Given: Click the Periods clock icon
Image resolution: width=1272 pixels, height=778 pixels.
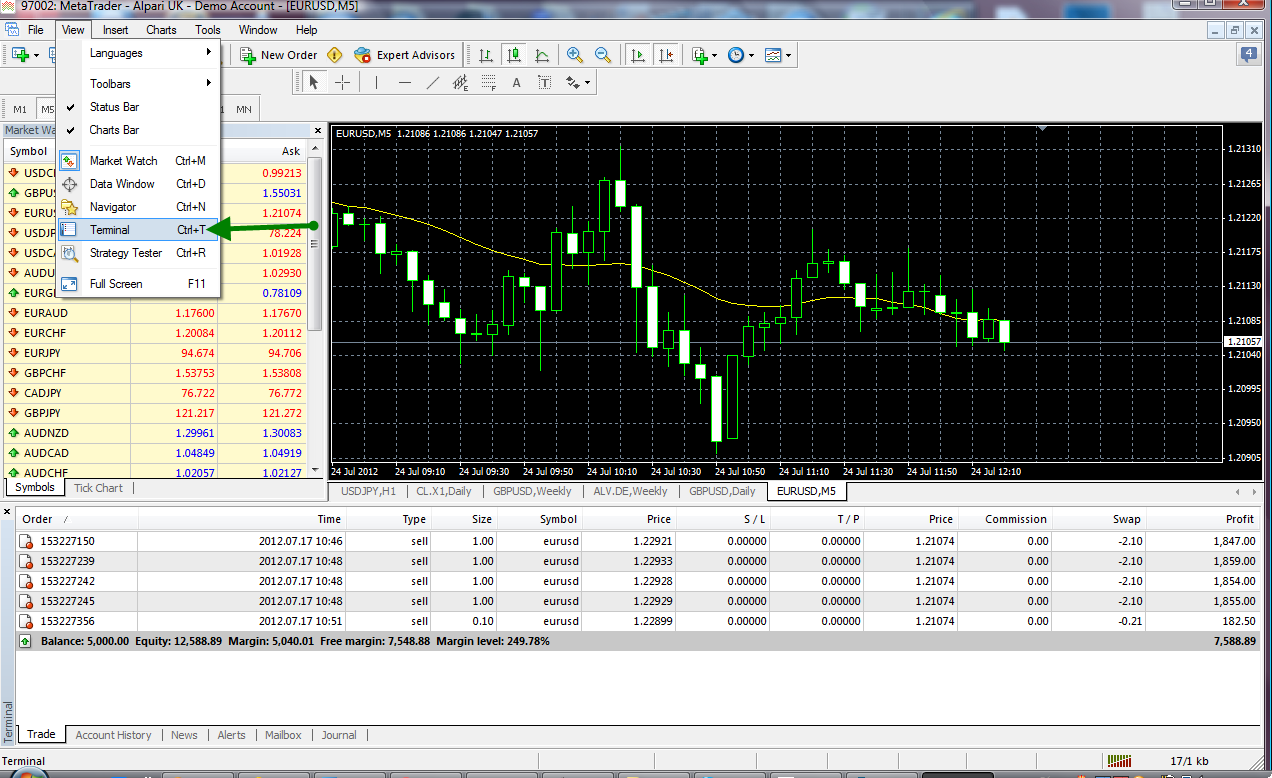Looking at the screenshot, I should (736, 55).
